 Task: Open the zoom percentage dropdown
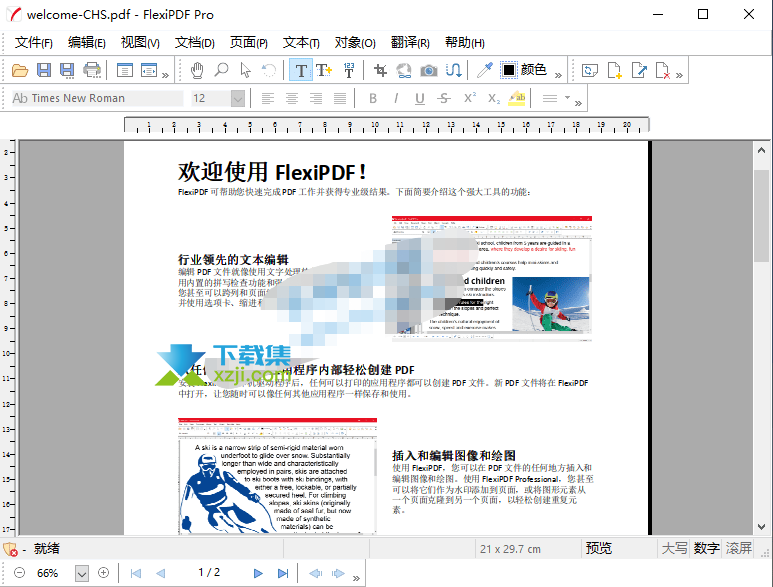pyautogui.click(x=81, y=573)
